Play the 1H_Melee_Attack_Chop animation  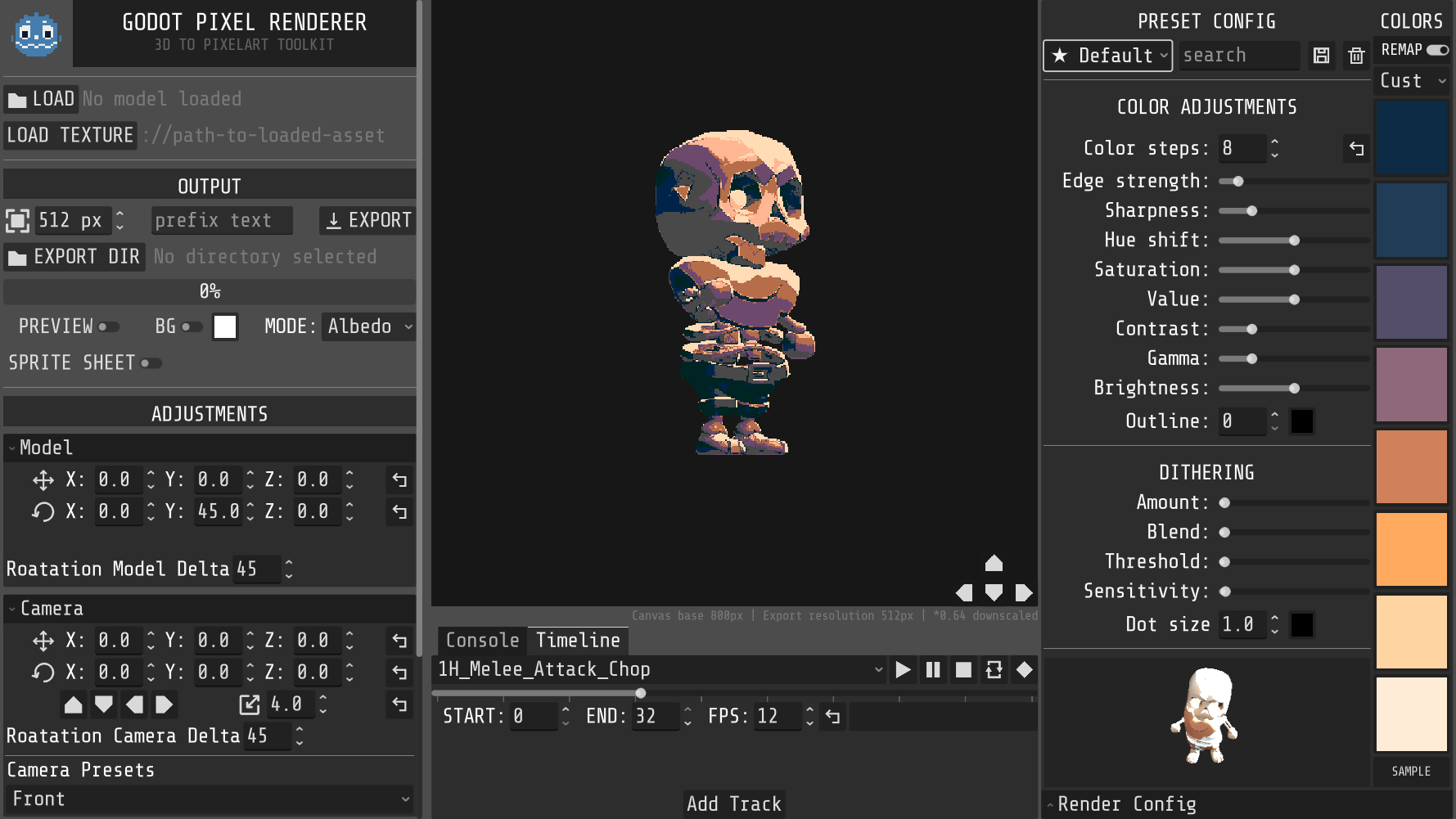tap(903, 670)
